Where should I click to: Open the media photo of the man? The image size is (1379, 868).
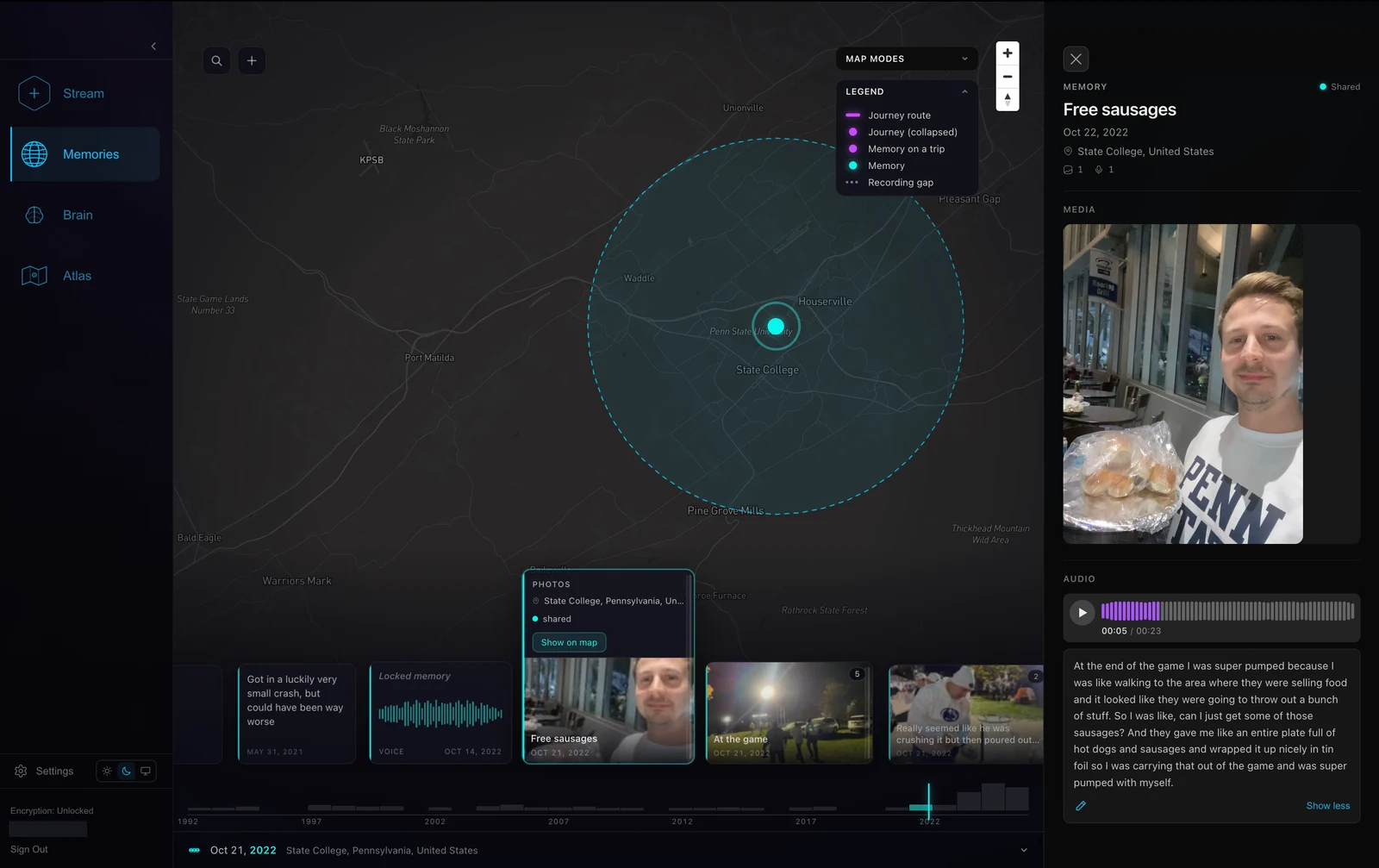point(1182,384)
